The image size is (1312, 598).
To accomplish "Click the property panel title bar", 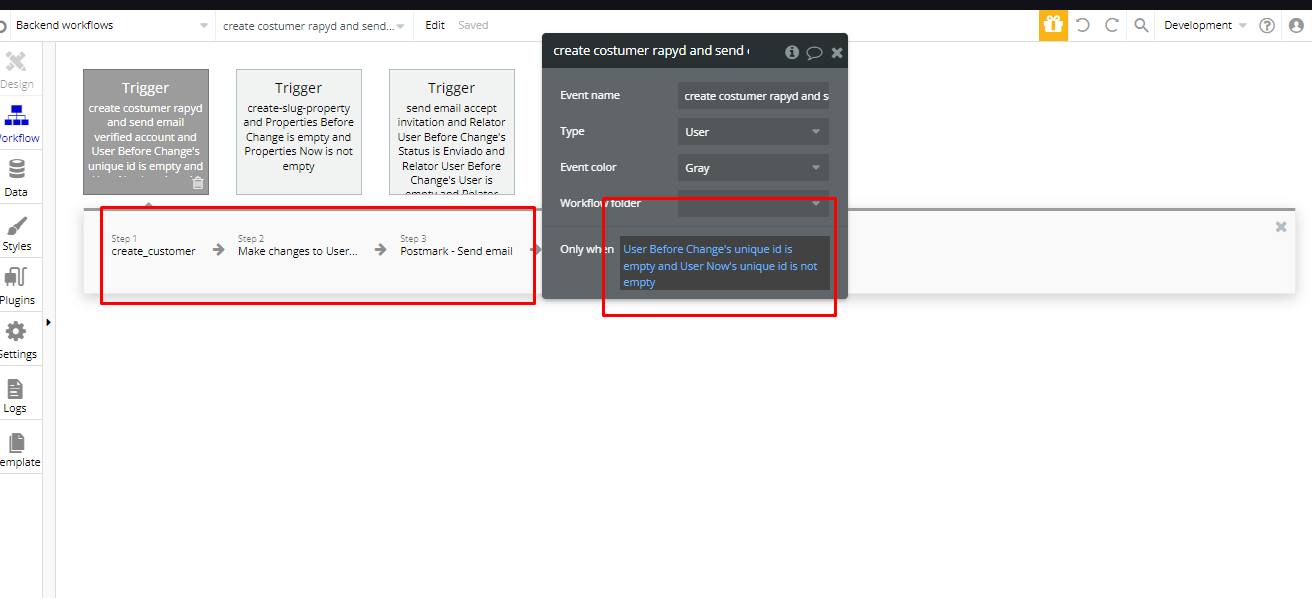I will click(x=650, y=51).
